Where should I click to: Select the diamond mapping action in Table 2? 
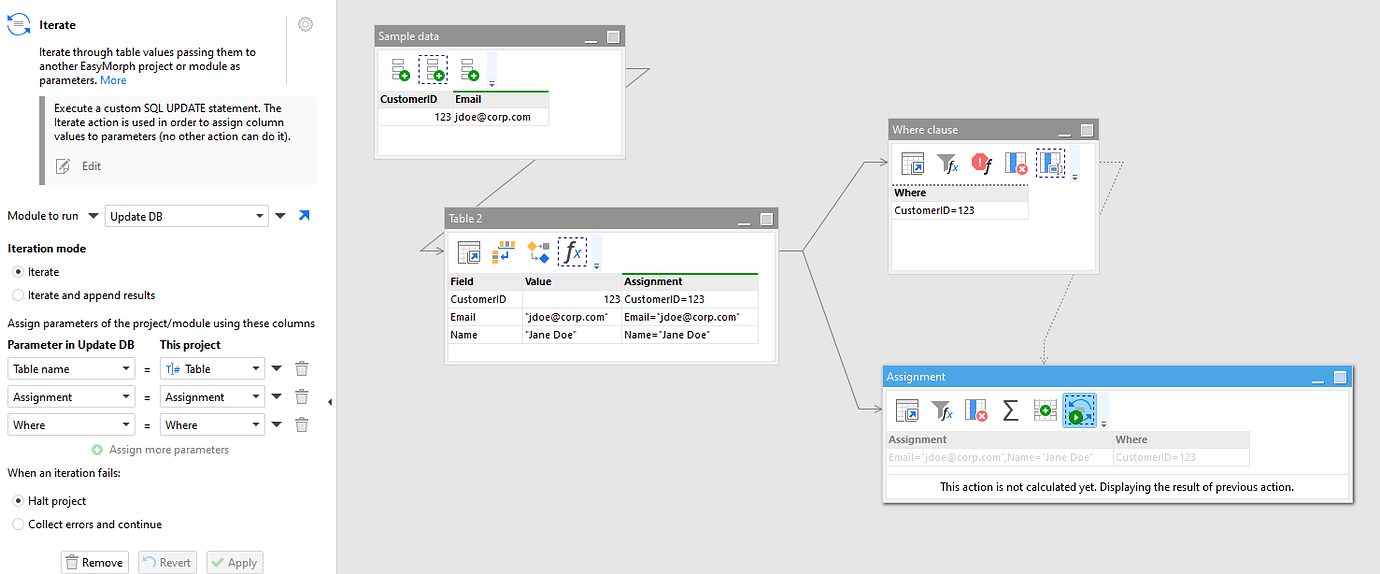click(x=538, y=252)
